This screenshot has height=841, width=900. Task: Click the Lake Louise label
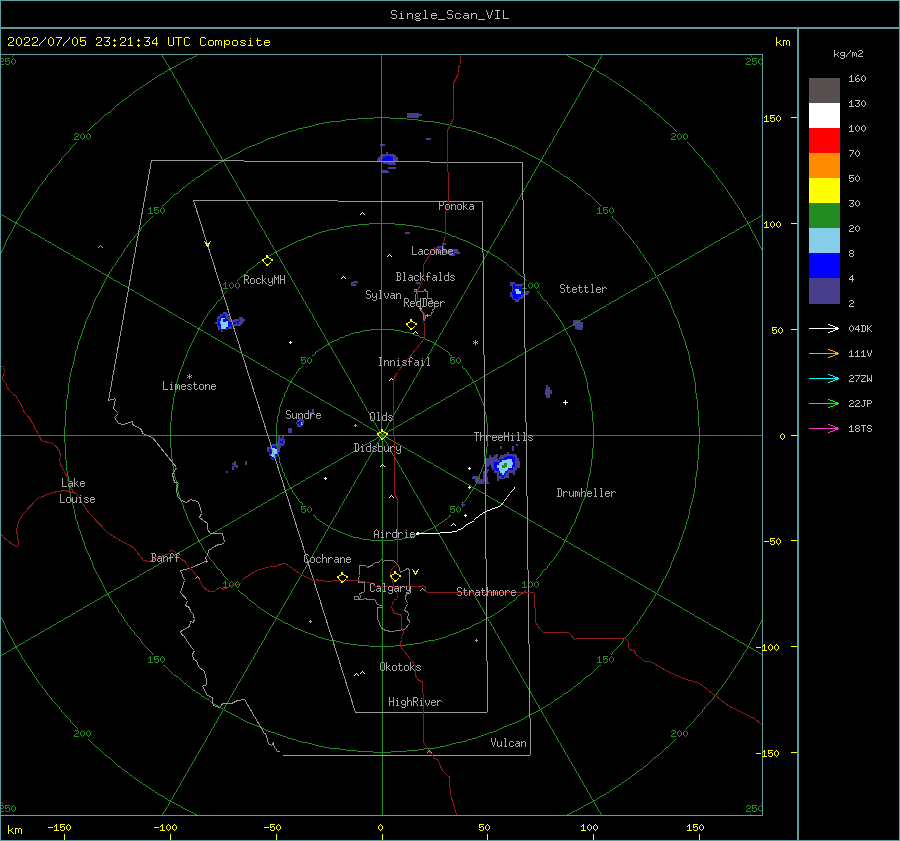click(x=77, y=491)
